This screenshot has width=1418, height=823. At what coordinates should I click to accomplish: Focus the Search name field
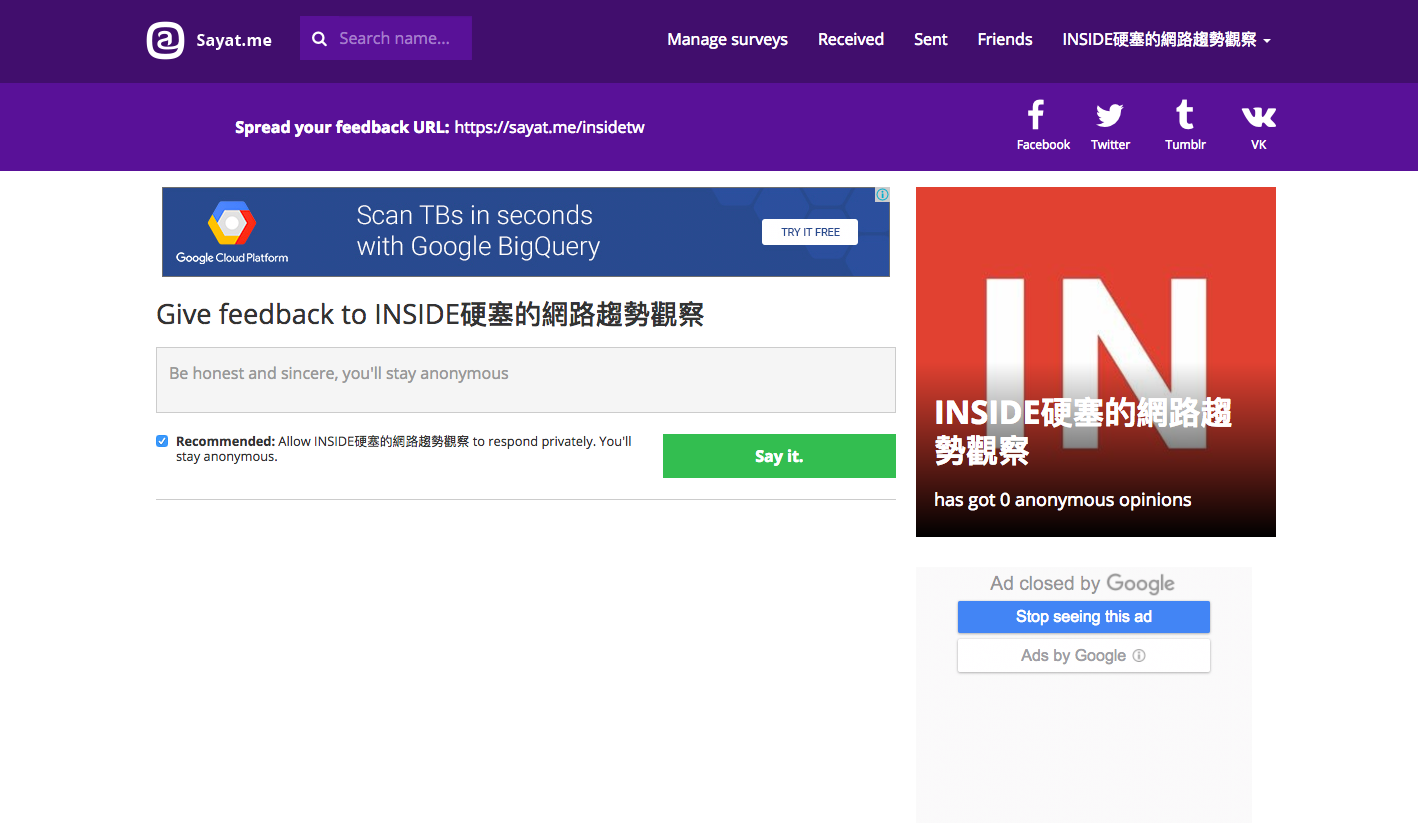(386, 38)
